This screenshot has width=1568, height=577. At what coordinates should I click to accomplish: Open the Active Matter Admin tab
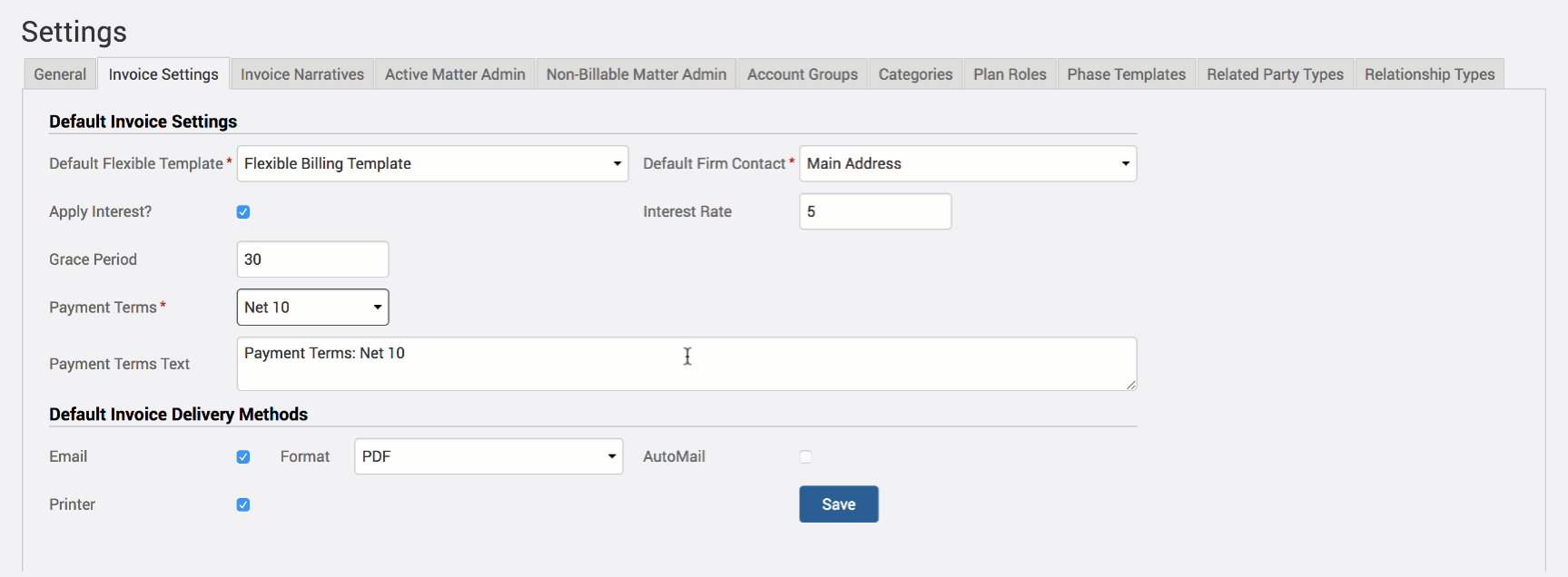(x=455, y=74)
